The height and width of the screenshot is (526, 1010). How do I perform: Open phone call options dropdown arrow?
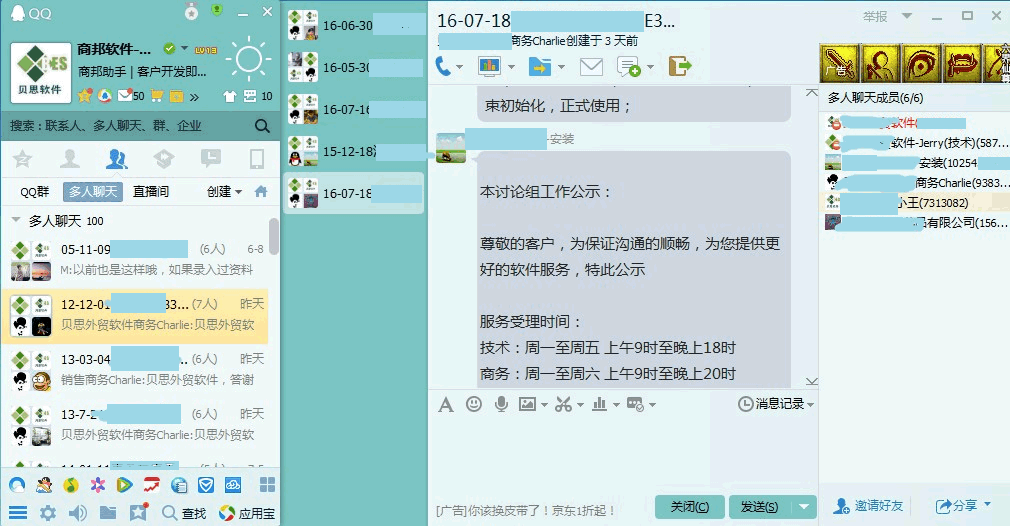459,67
